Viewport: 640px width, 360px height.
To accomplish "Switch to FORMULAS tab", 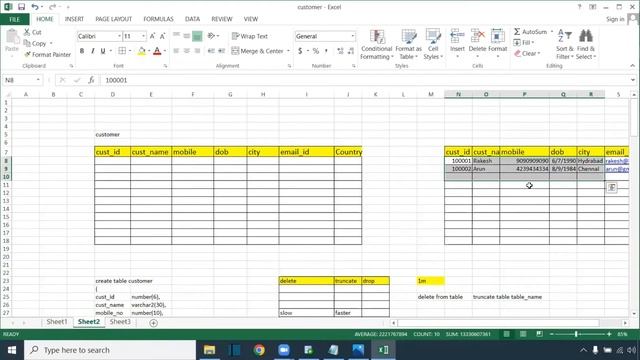I will pos(158,19).
